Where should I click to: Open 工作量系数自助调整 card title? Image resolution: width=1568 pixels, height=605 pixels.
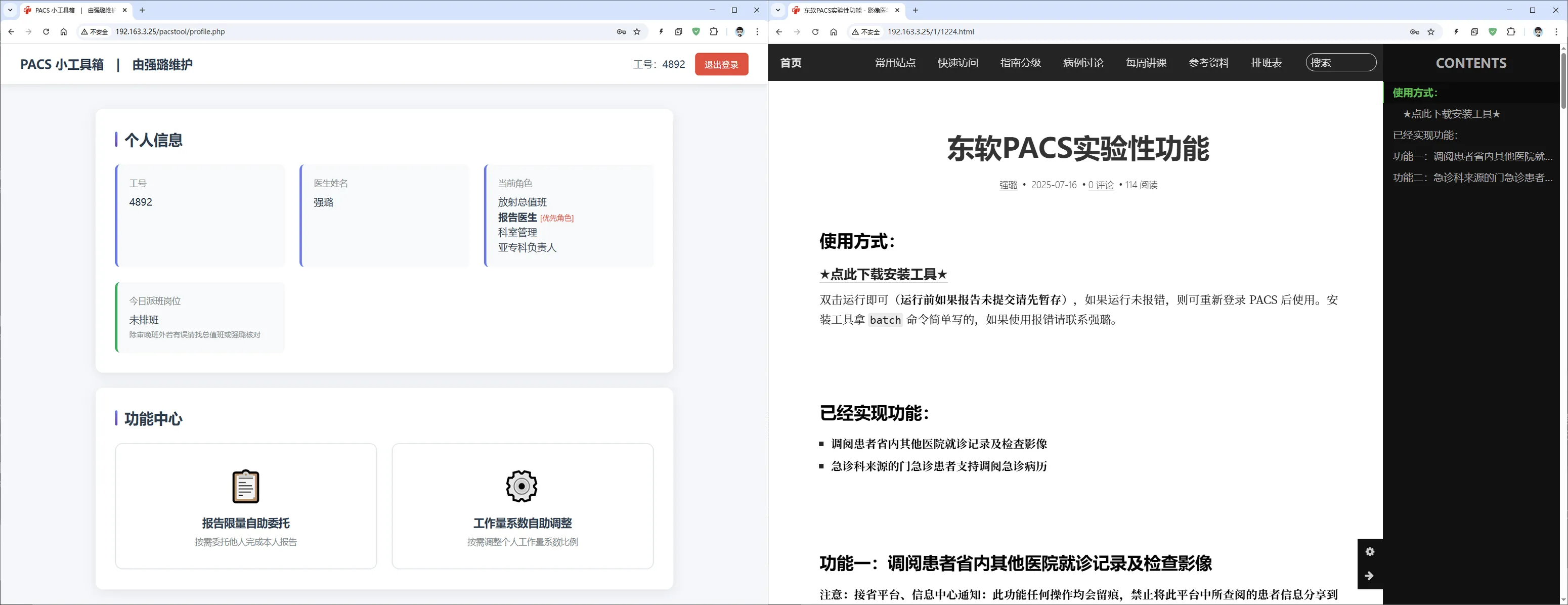pos(522,523)
